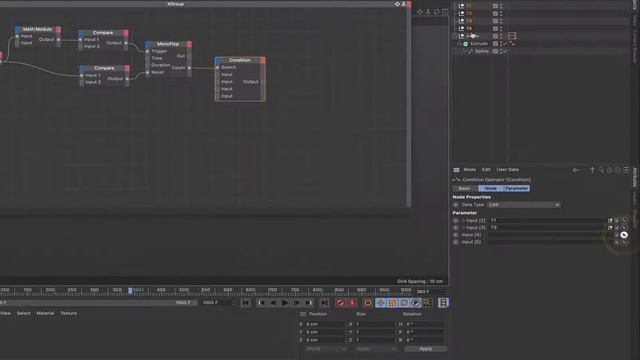Select the lower Compare node title
Screen dimensions: 640x360
click(x=104, y=68)
